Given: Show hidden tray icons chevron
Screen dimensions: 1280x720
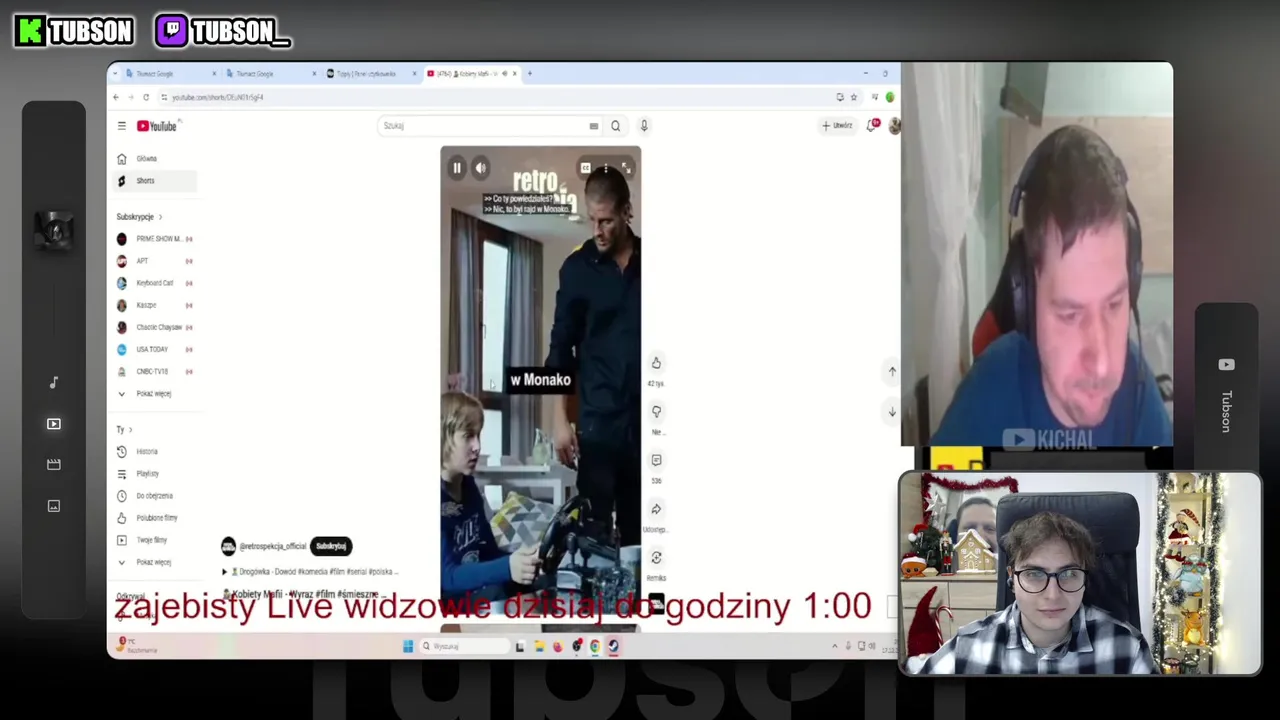Looking at the screenshot, I should point(835,647).
